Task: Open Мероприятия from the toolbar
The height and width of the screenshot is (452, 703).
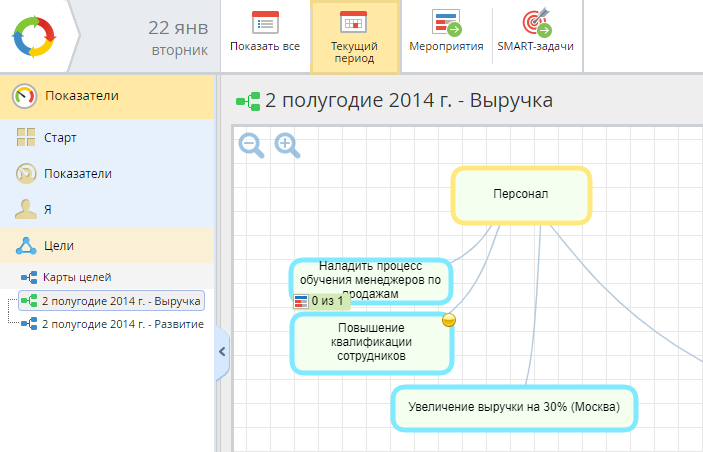Action: (x=446, y=36)
